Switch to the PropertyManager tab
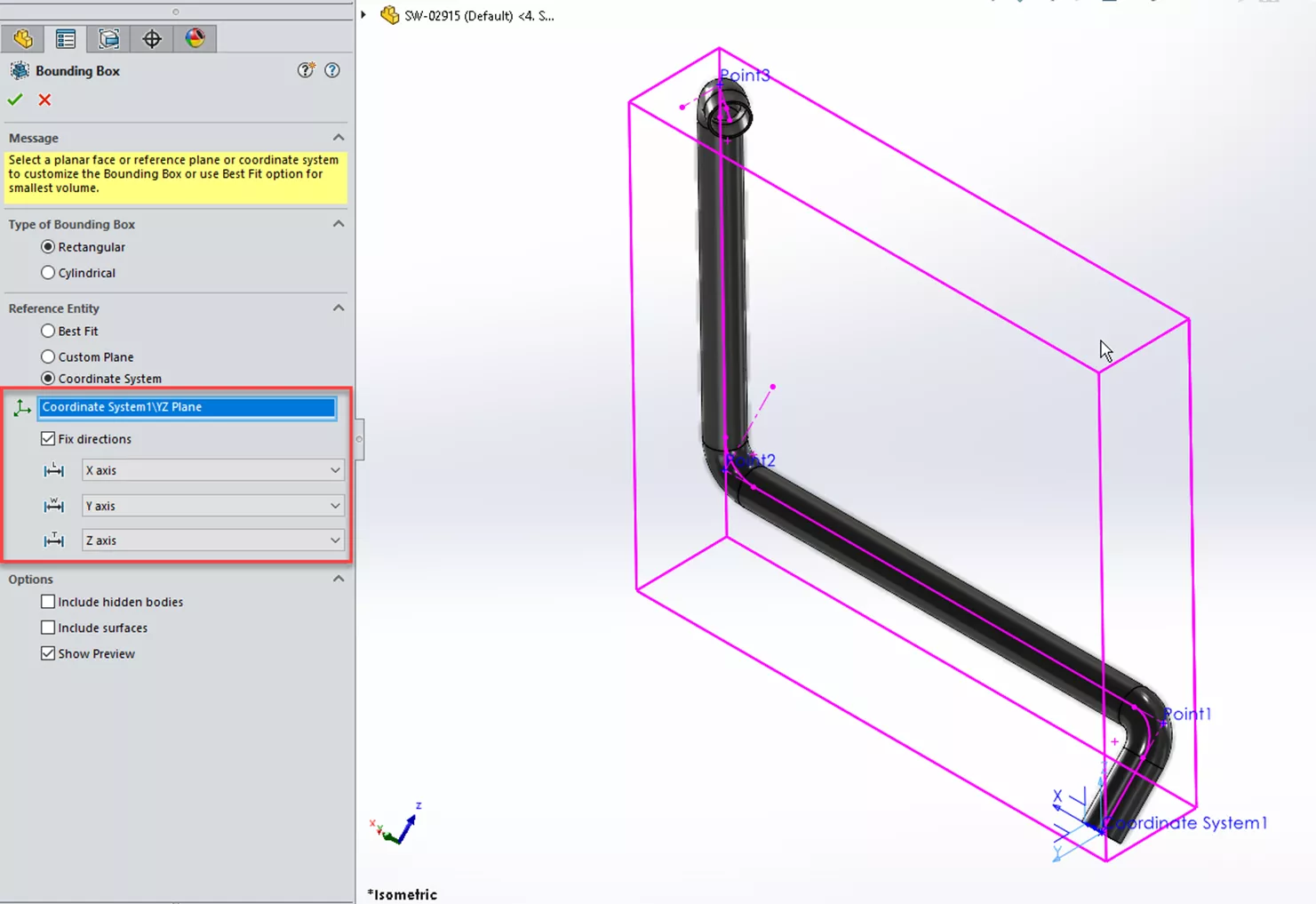This screenshot has height=904, width=1316. coord(66,39)
